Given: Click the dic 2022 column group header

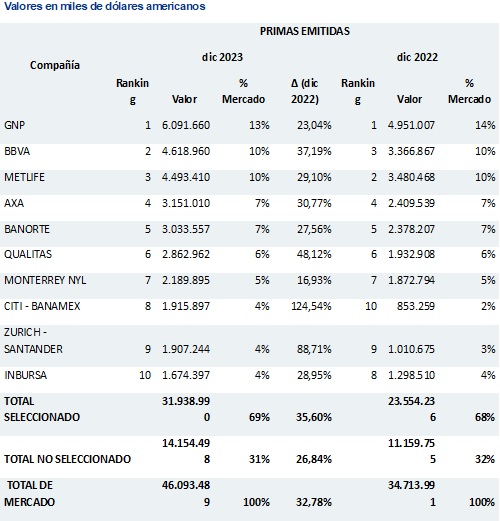Looking at the screenshot, I should point(417,57).
